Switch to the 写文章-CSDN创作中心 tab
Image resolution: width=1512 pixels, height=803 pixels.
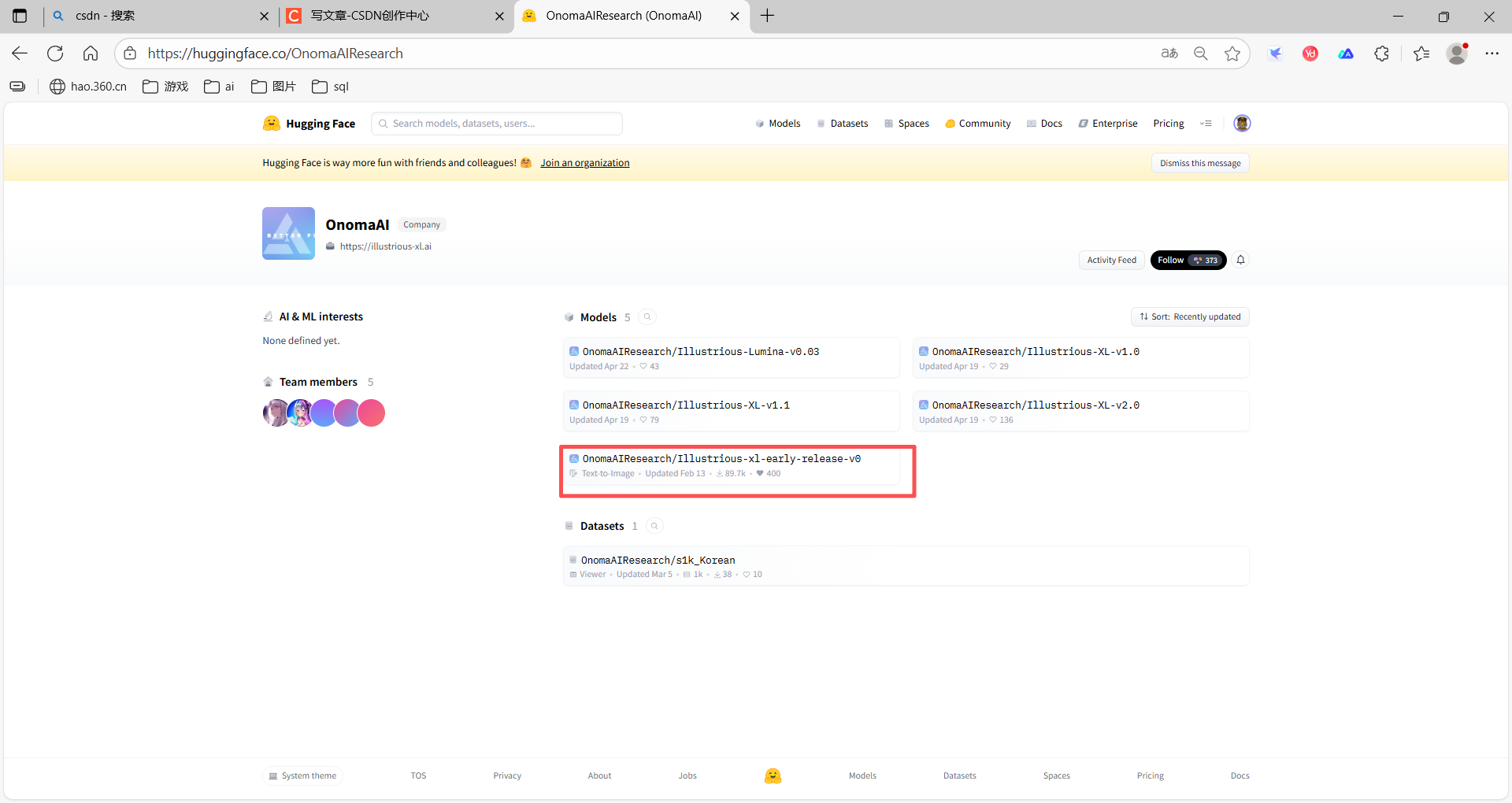(395, 16)
